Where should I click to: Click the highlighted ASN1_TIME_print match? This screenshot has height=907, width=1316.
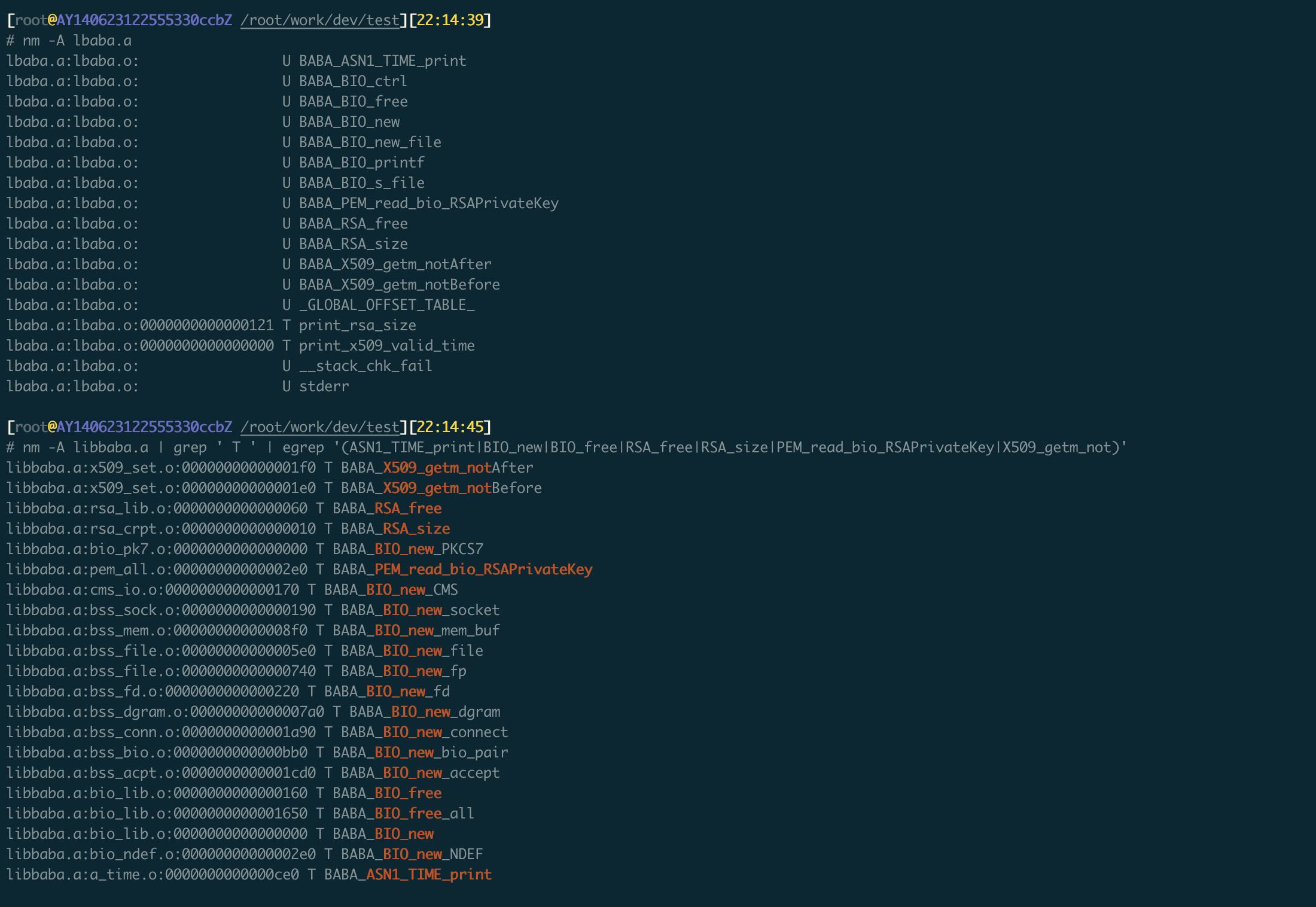pos(428,875)
